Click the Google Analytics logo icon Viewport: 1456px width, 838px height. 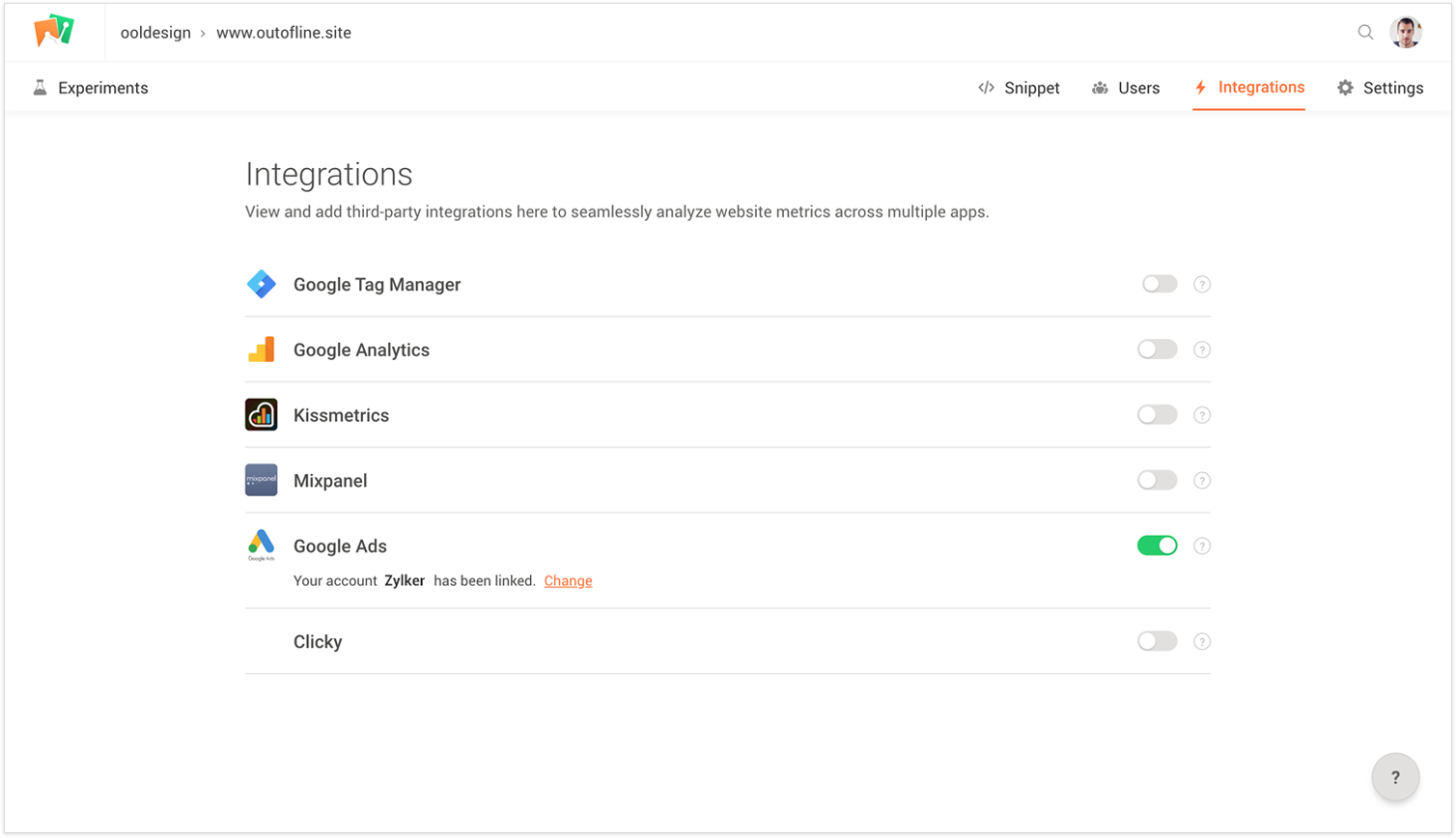click(x=262, y=349)
